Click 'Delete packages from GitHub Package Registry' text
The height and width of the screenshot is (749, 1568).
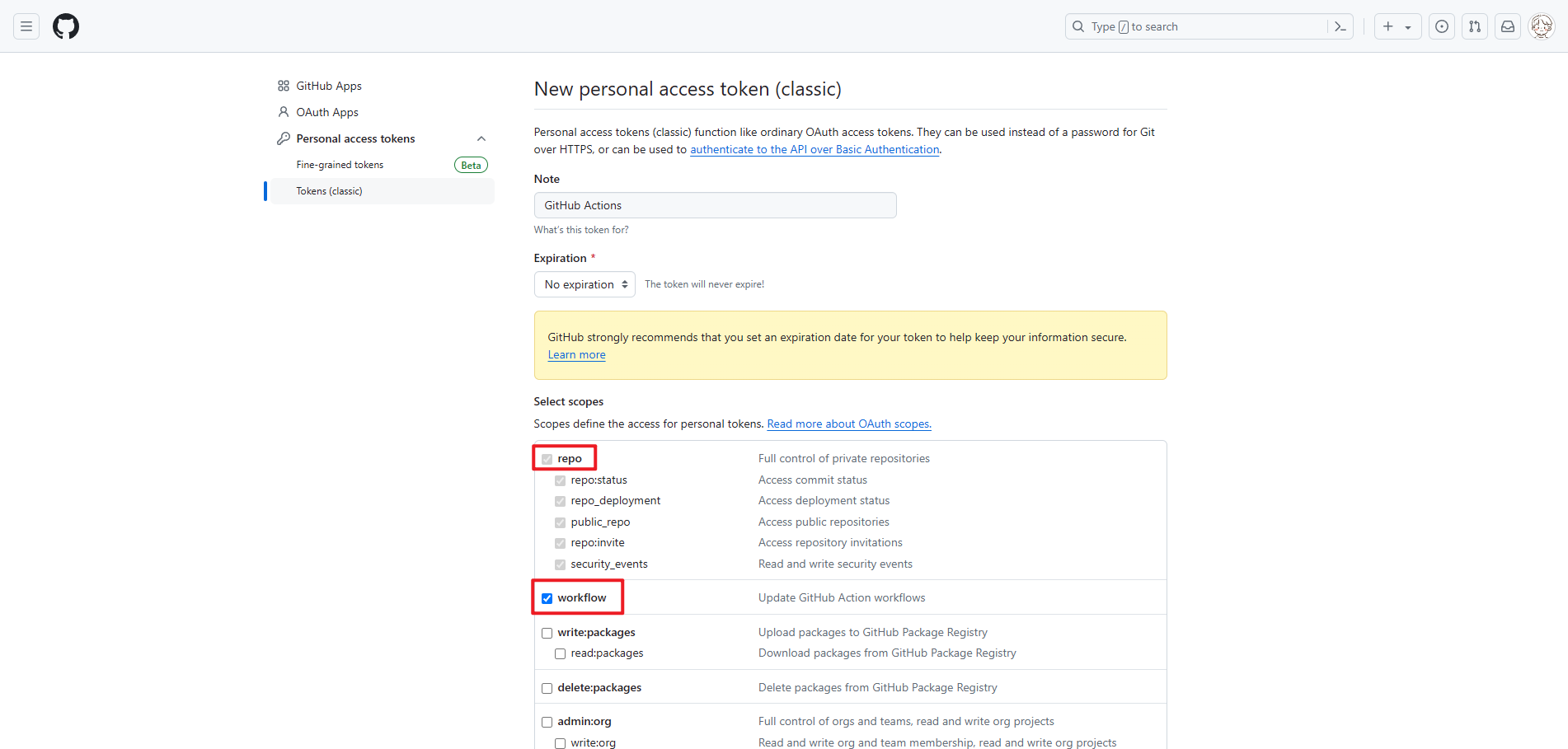pos(877,687)
